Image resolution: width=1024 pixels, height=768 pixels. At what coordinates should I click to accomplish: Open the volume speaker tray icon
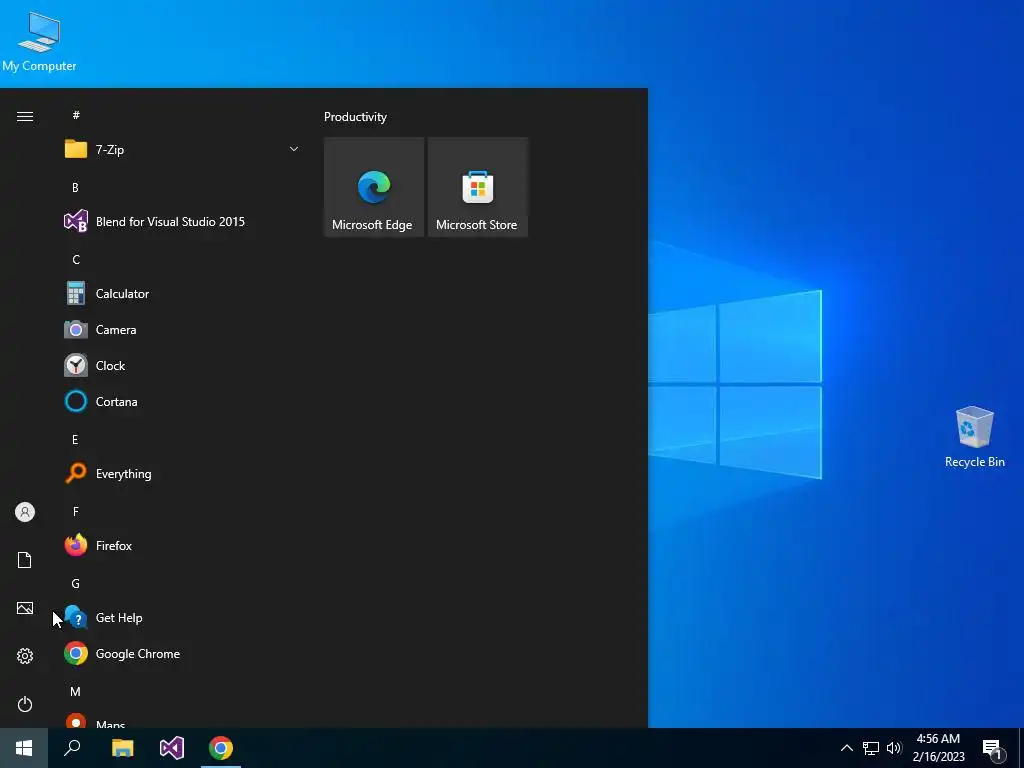(894, 748)
